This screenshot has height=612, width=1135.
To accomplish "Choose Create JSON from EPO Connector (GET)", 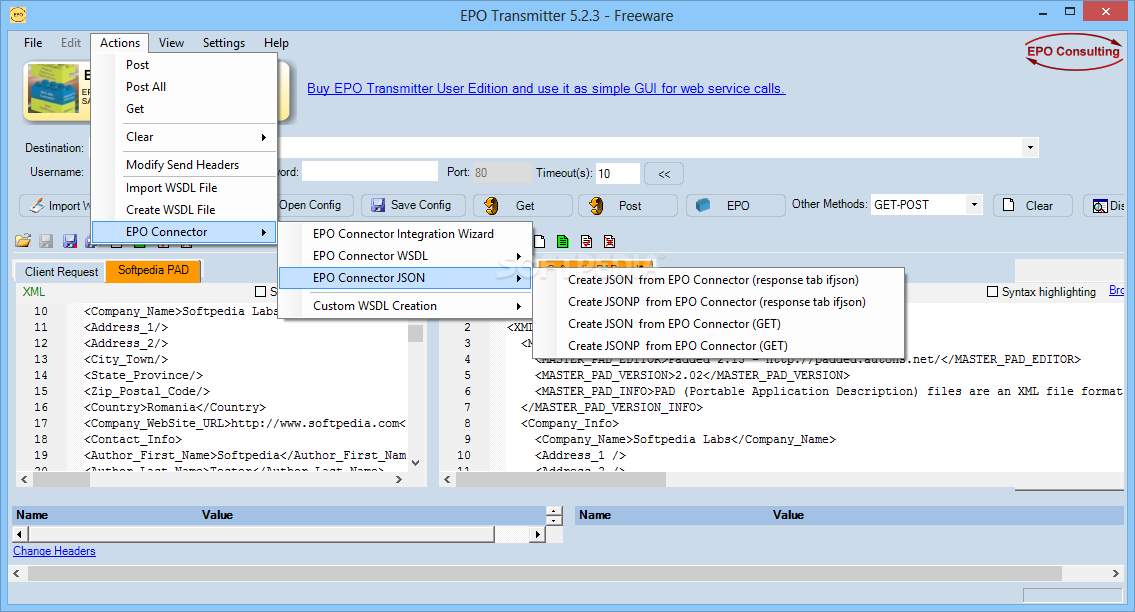I will click(x=719, y=324).
